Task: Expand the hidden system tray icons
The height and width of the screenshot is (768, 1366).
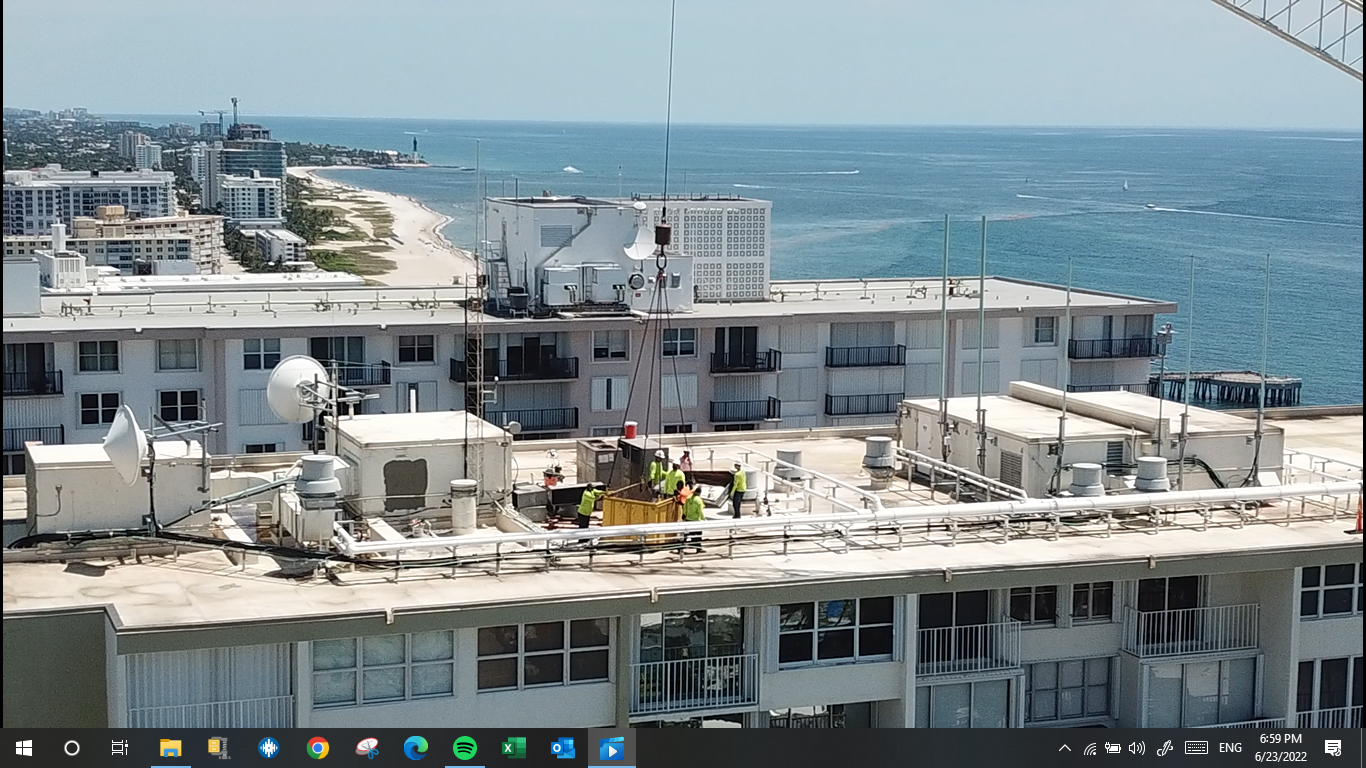Action: pyautogui.click(x=1065, y=748)
